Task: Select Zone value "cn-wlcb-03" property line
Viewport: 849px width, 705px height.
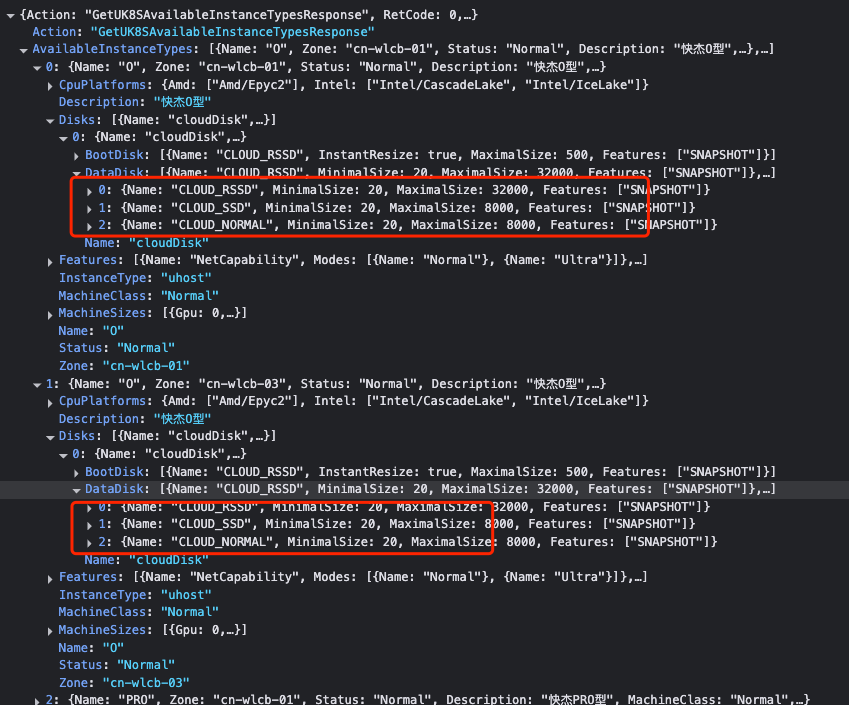Action: click(x=124, y=683)
